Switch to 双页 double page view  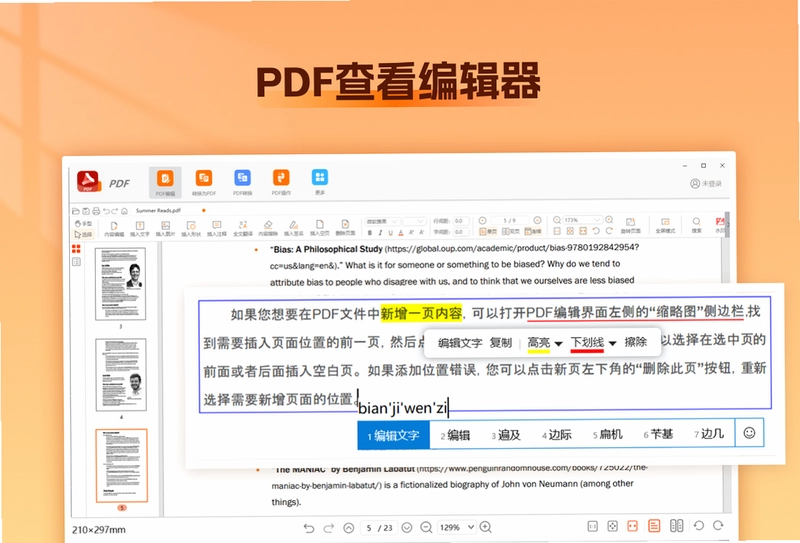tap(511, 232)
